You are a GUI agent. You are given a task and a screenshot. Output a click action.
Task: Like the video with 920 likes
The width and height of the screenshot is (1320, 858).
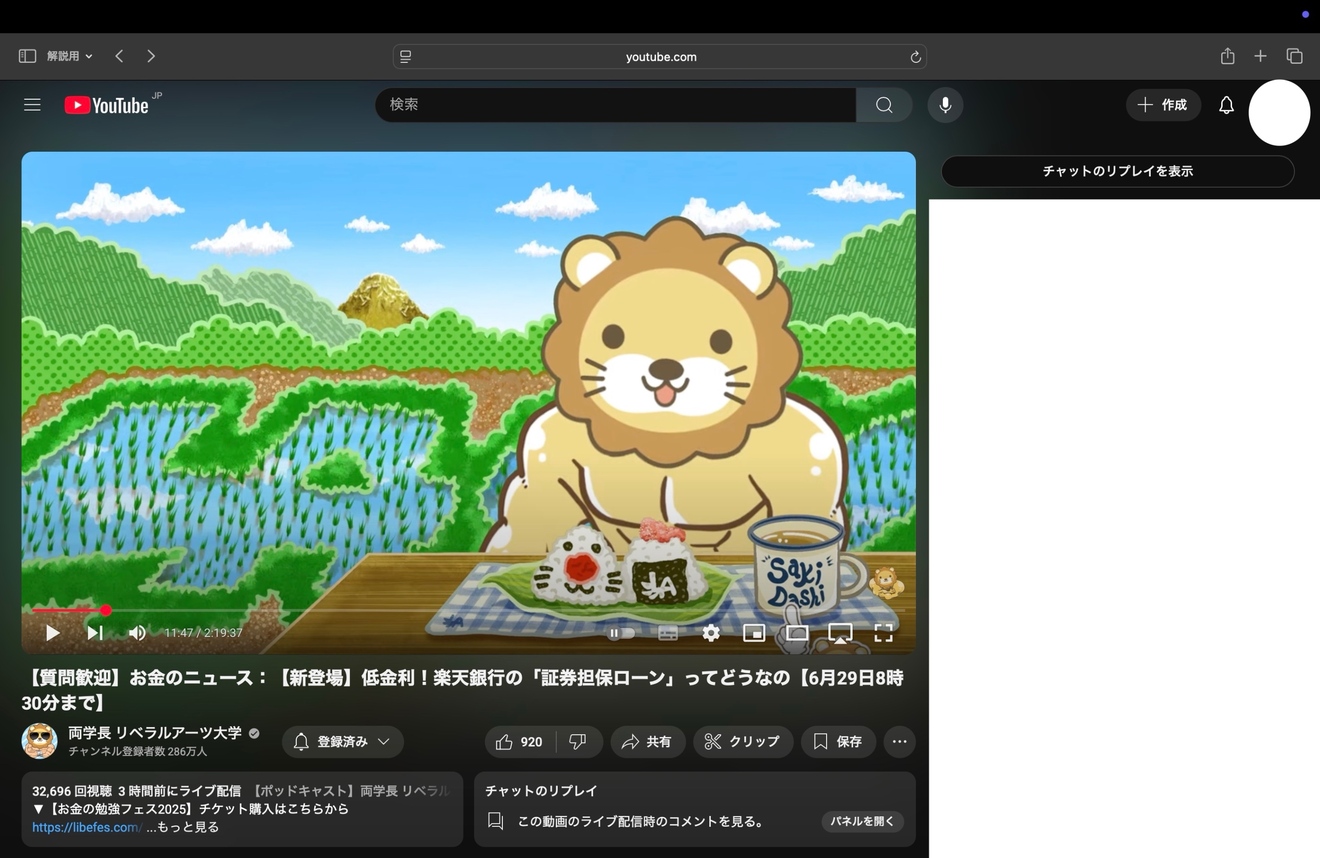coord(520,741)
